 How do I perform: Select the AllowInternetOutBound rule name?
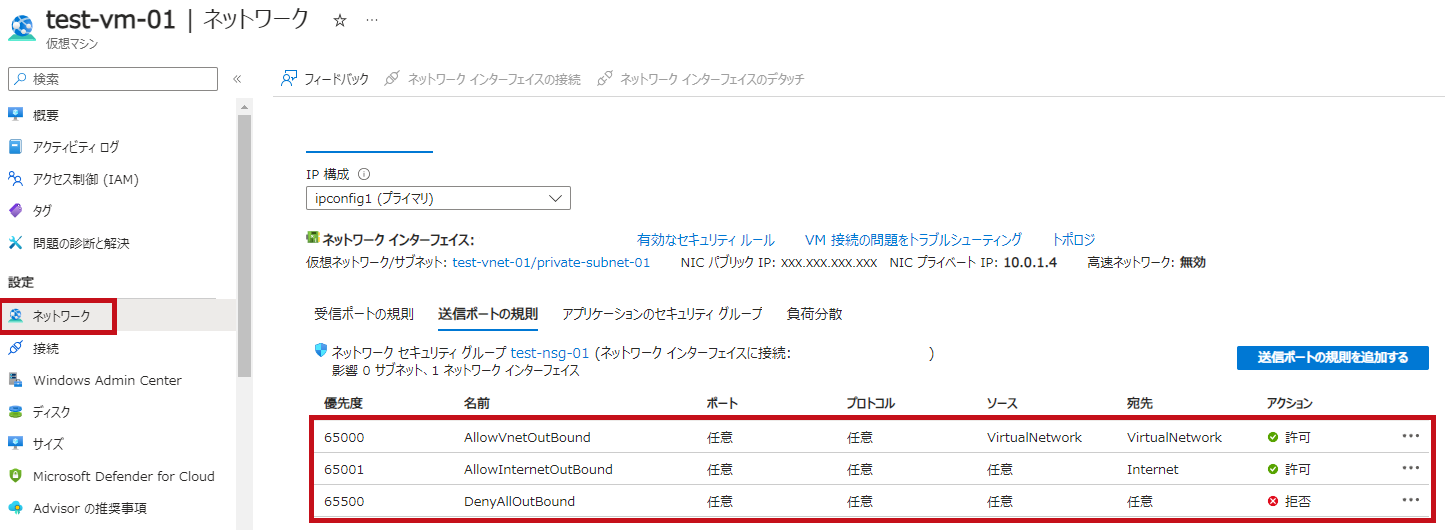(538, 469)
